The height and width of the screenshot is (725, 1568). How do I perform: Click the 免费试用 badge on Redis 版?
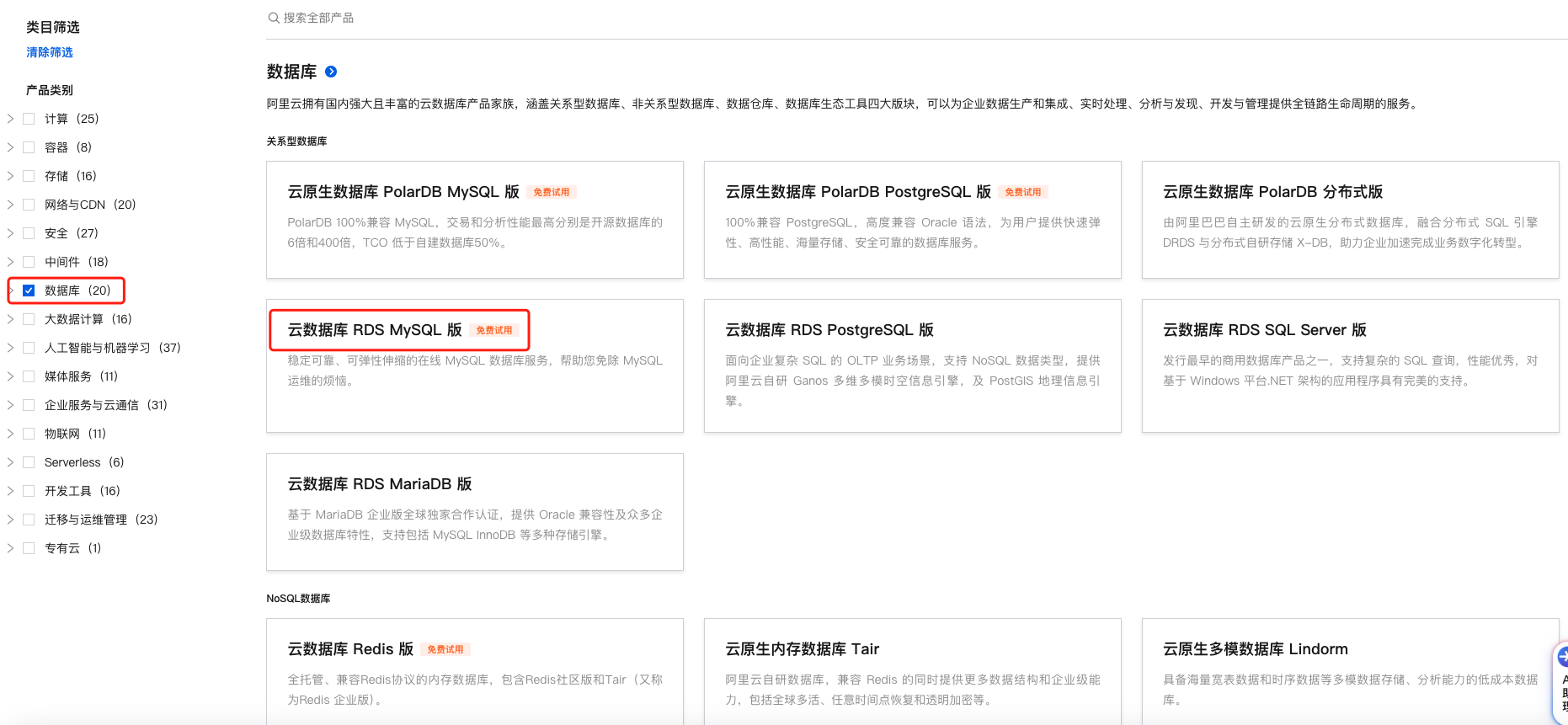[x=445, y=649]
